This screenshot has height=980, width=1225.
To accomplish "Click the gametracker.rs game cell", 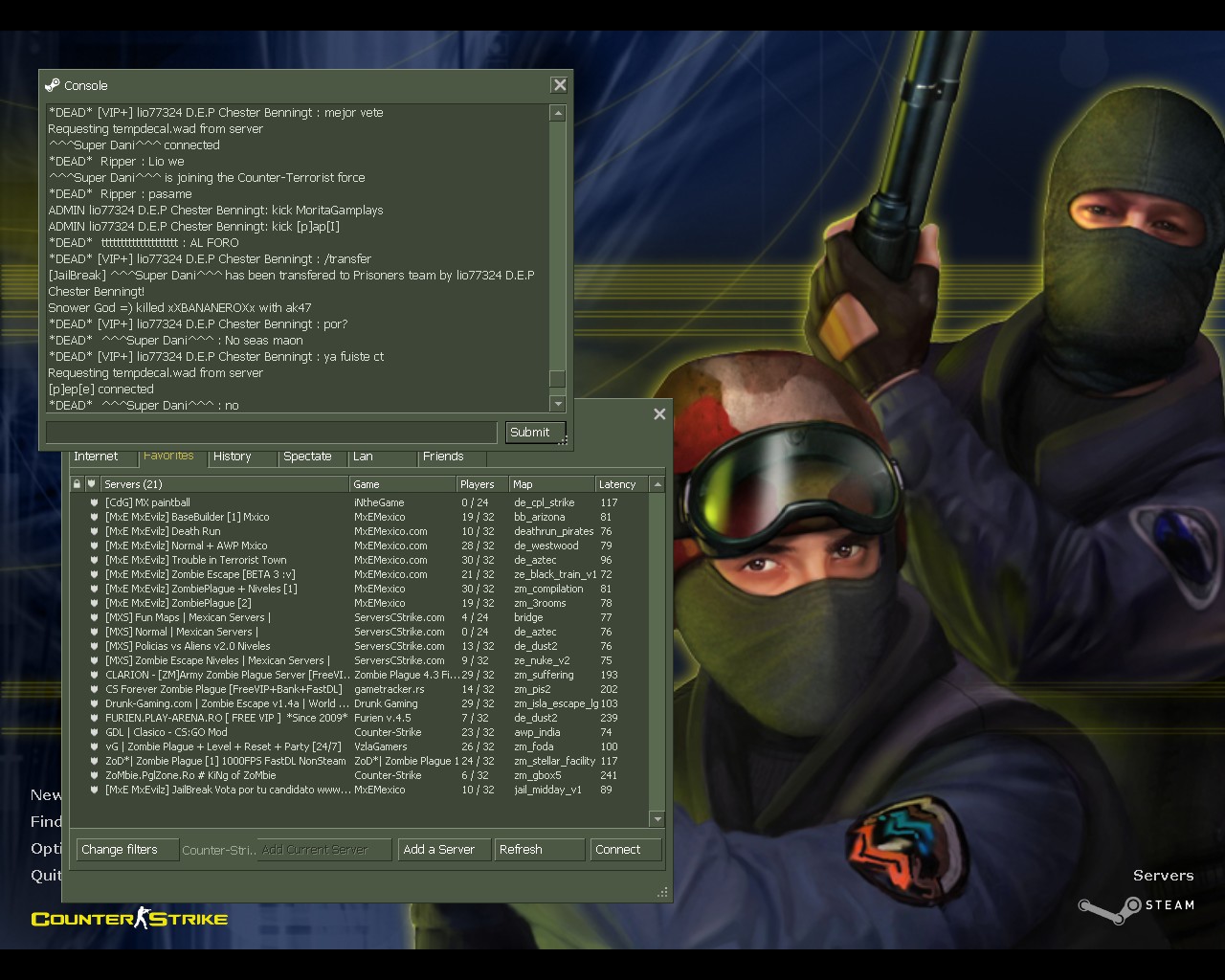I will pyautogui.click(x=389, y=689).
